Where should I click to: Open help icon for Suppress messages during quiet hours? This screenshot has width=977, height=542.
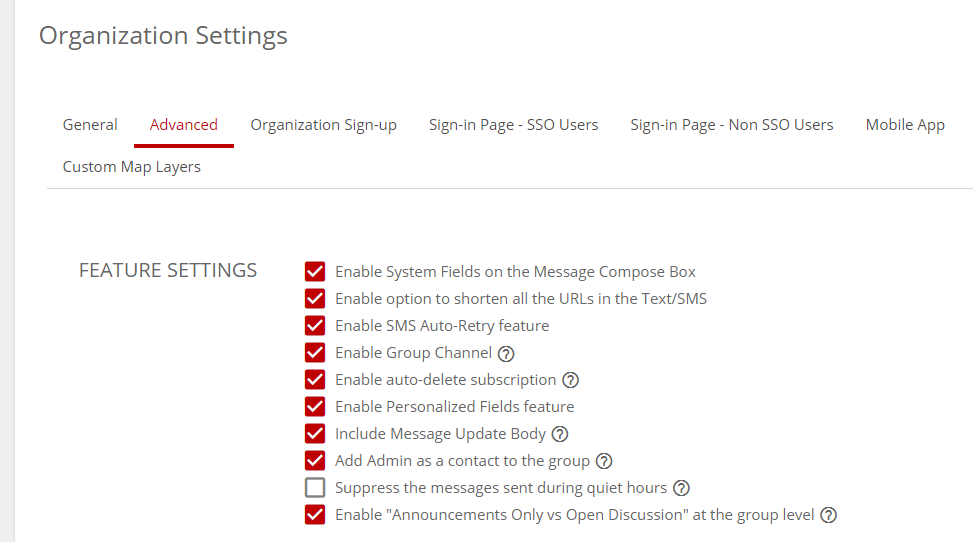(x=681, y=488)
